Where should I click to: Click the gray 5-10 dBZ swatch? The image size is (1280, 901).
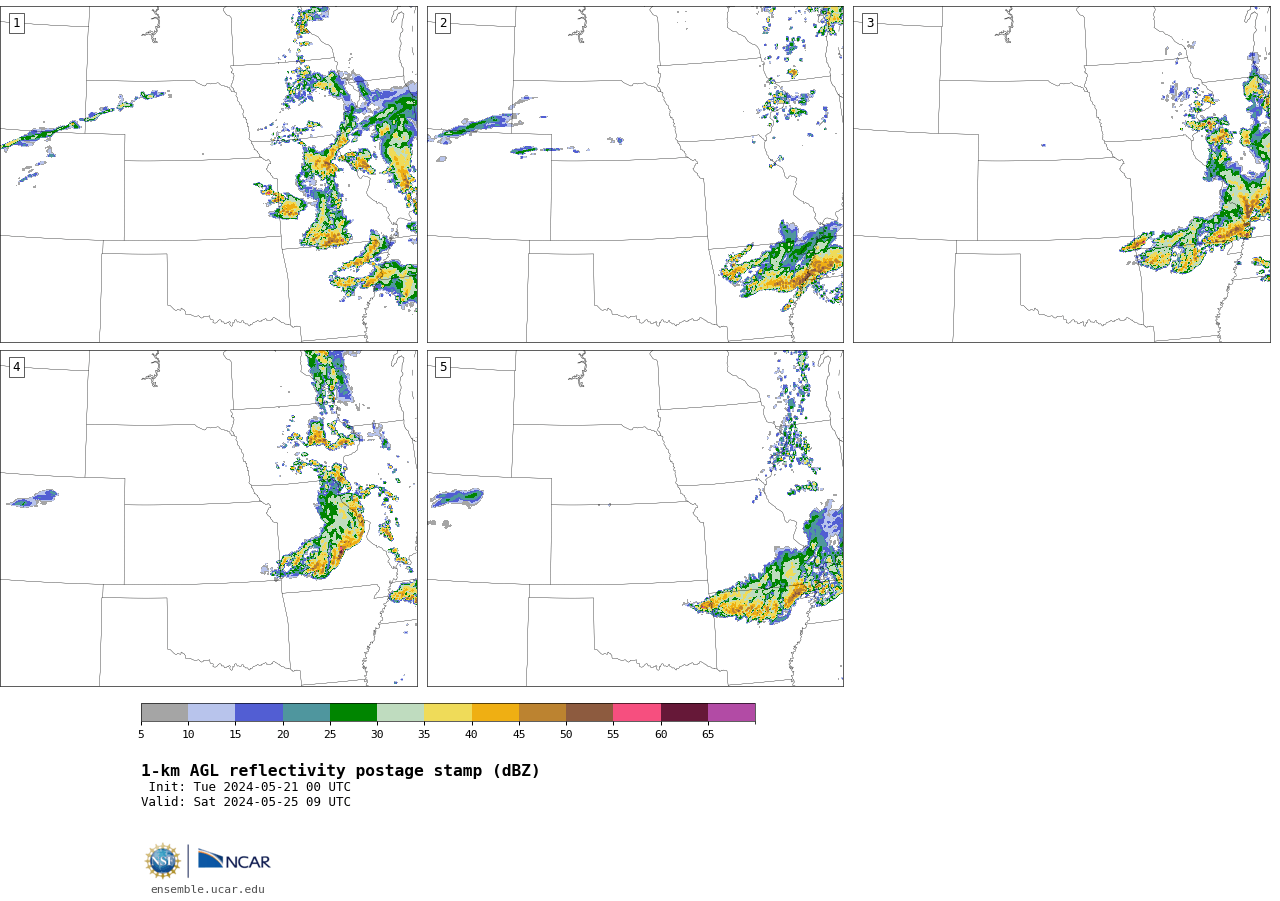point(164,712)
